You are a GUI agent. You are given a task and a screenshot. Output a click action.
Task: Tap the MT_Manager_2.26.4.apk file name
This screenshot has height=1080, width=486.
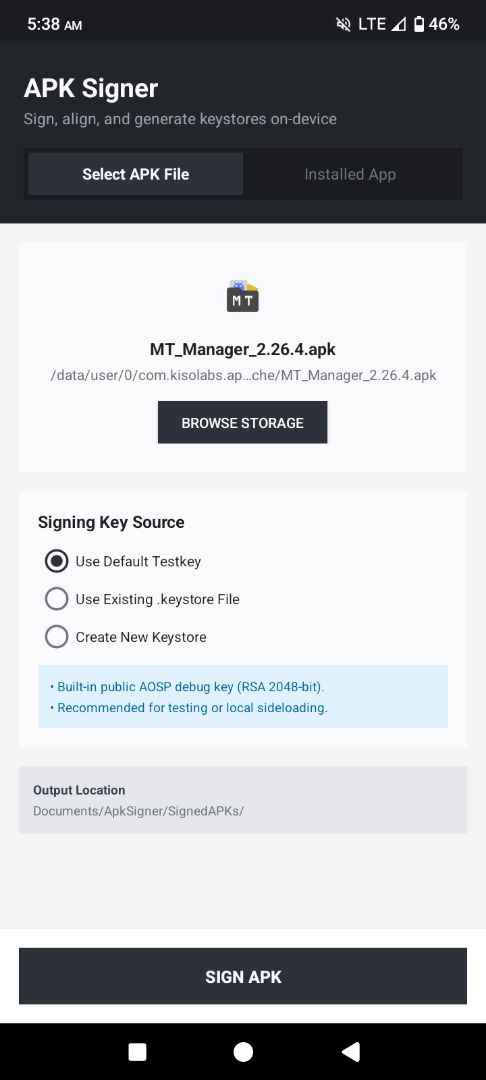point(243,349)
